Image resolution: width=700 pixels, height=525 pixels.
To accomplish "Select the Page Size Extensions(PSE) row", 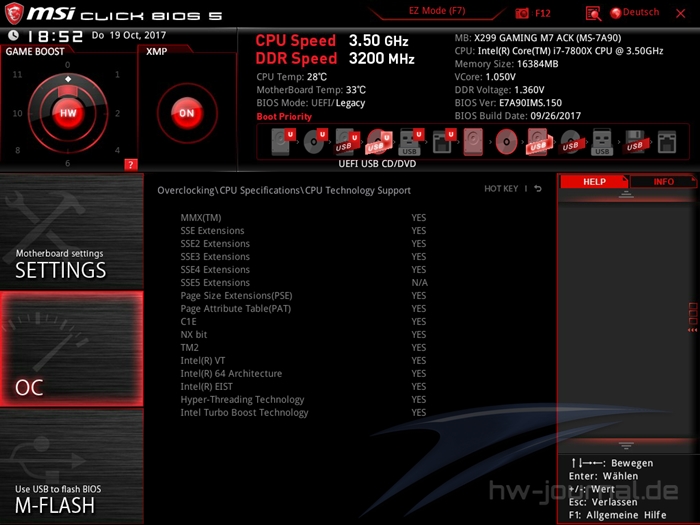I will pyautogui.click(x=304, y=296).
